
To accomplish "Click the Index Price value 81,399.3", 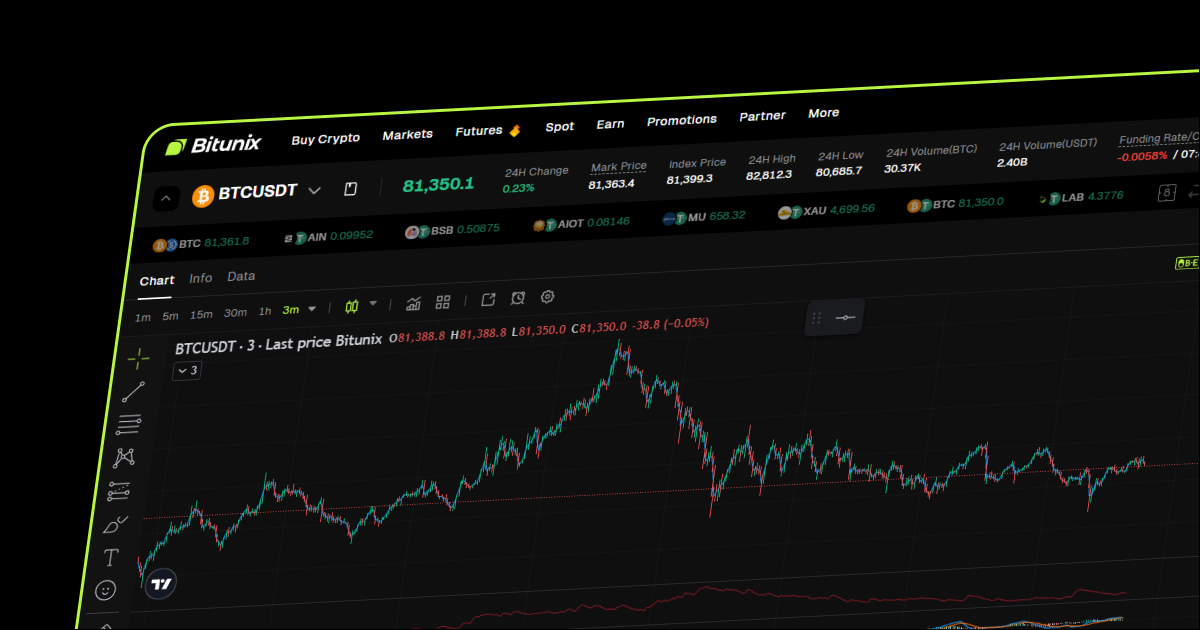I will point(690,179).
